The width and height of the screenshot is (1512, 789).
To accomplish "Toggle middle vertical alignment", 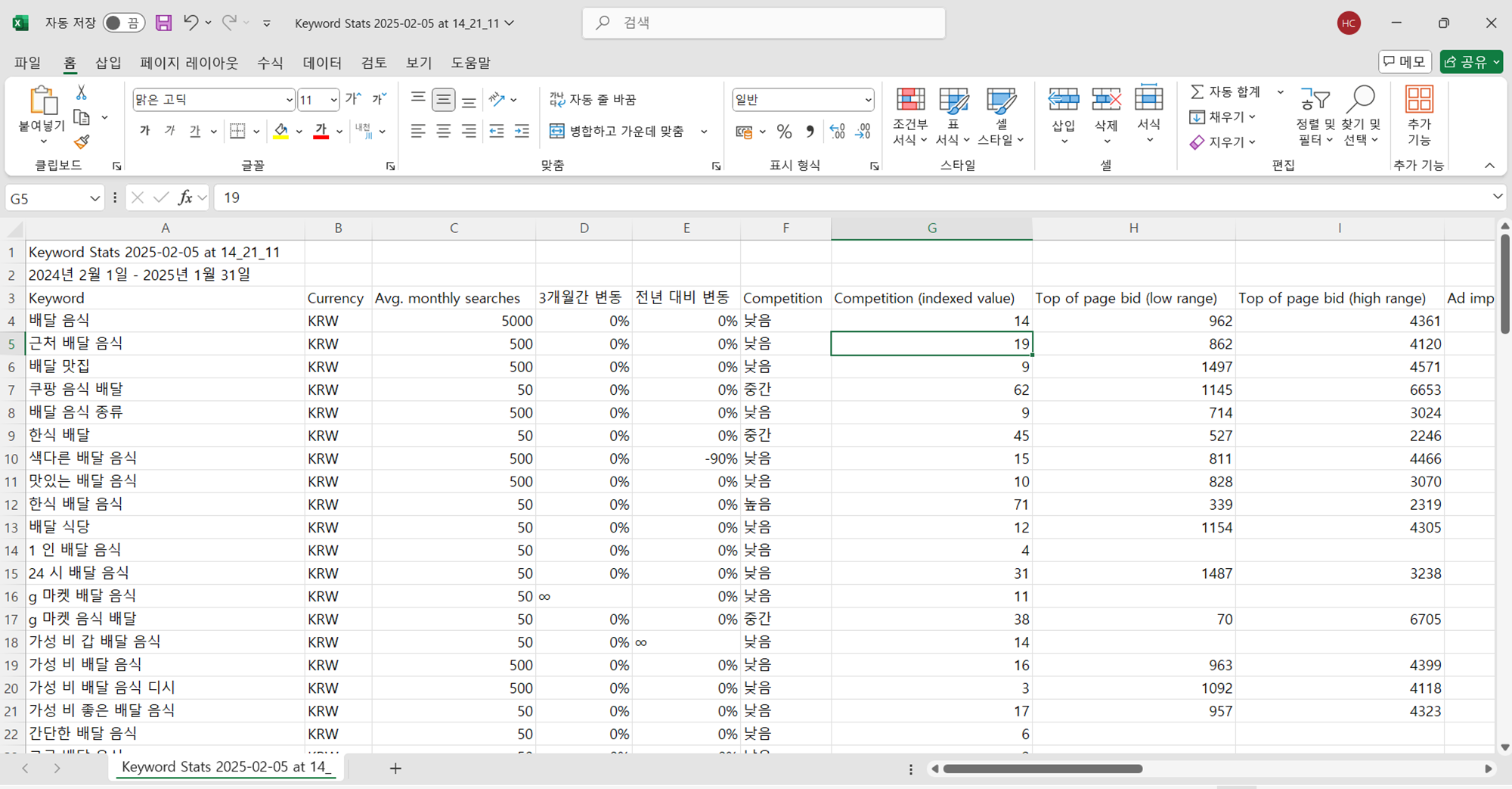I will (x=444, y=99).
